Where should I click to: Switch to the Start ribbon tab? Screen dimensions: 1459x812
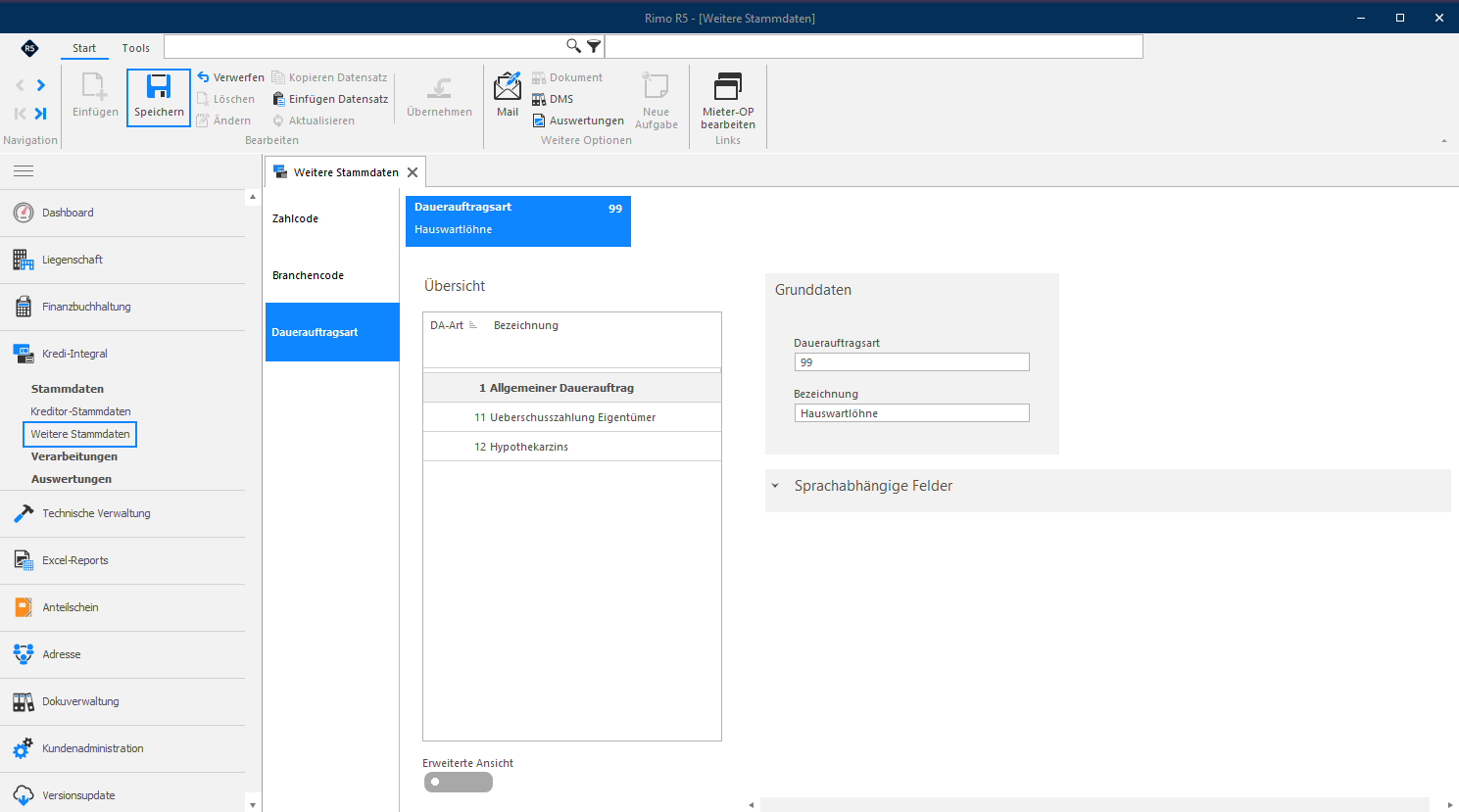point(84,48)
